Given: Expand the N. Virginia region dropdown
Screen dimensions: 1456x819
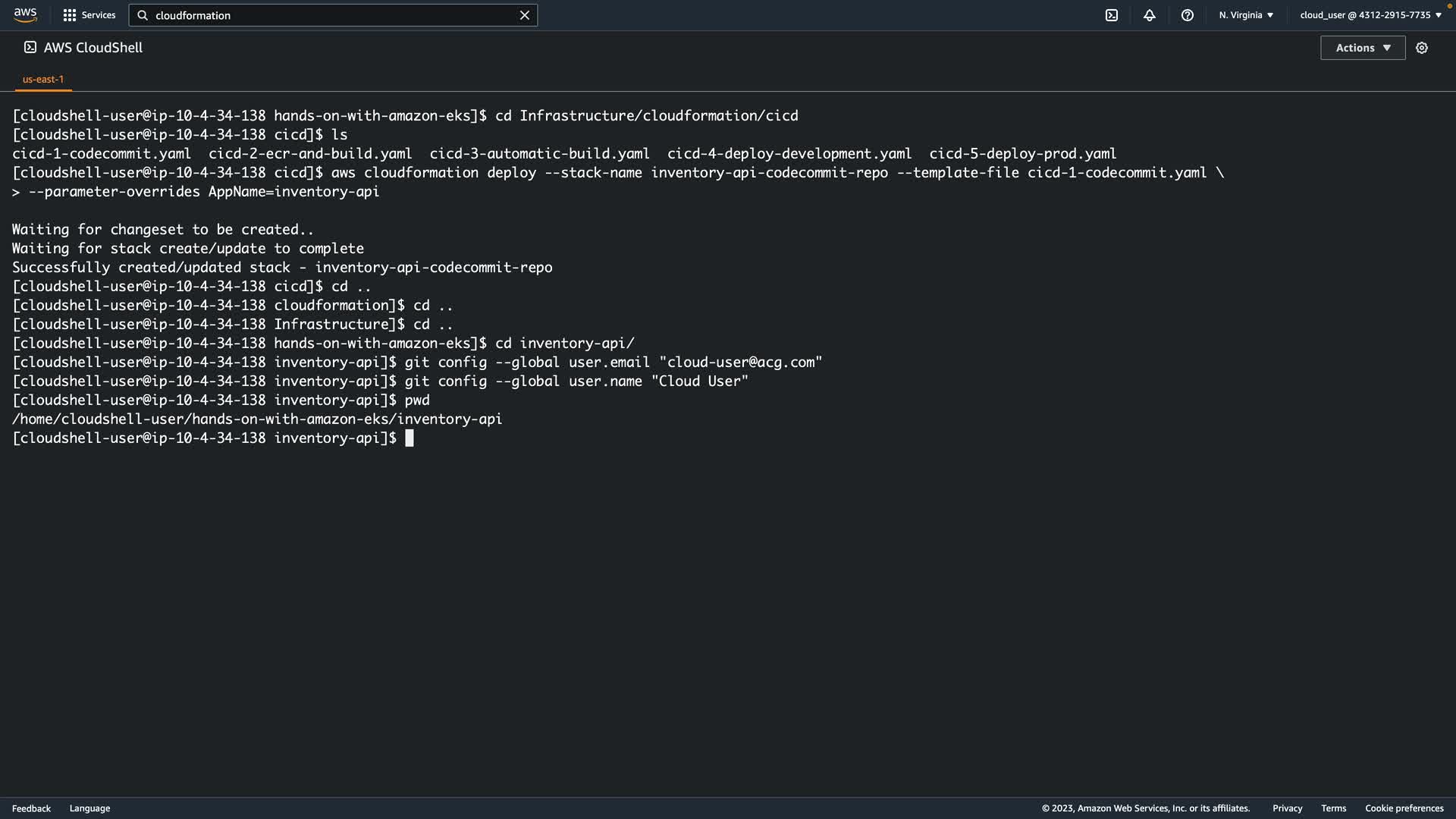Looking at the screenshot, I should pyautogui.click(x=1246, y=15).
